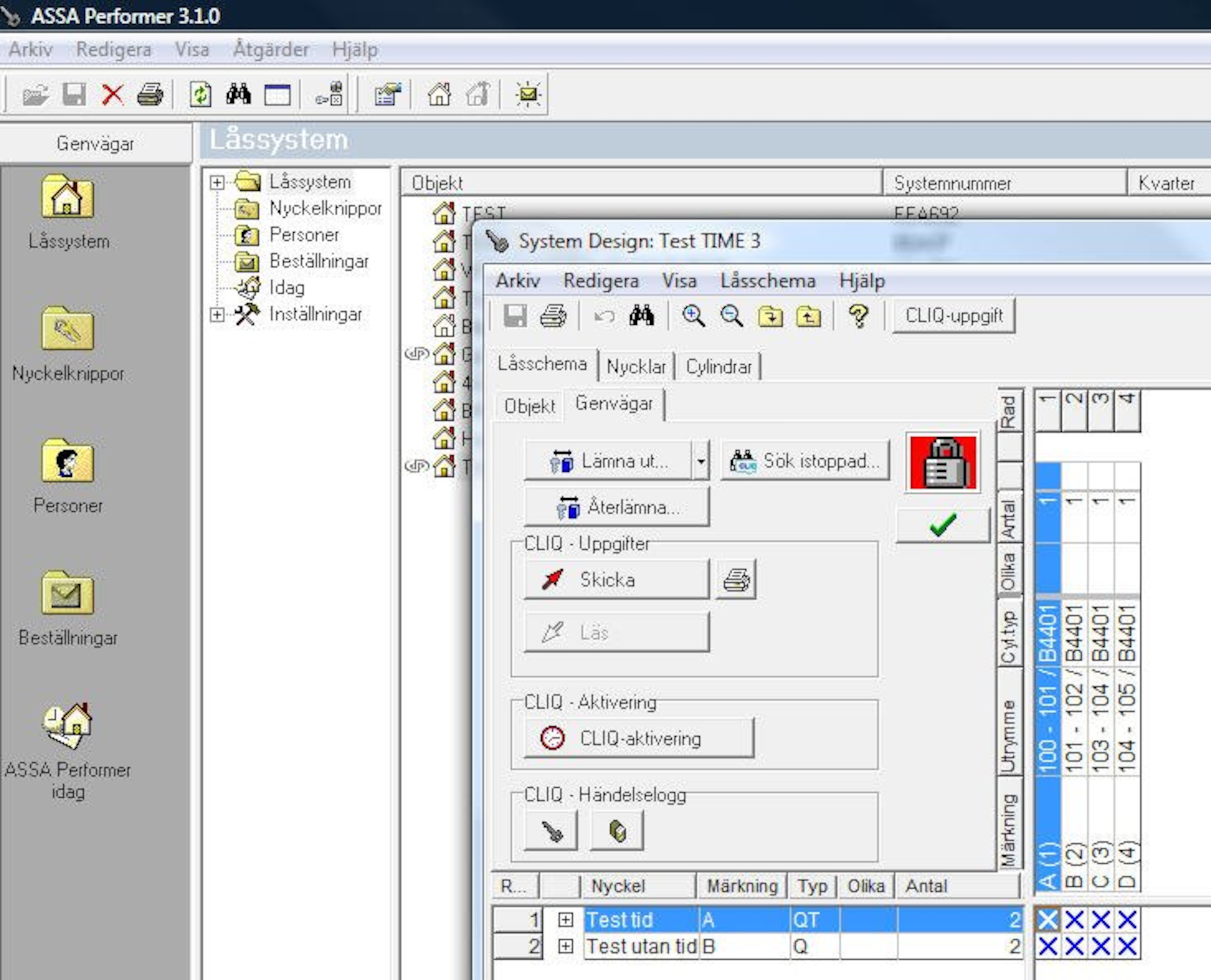Click the key icon under CLIQ - Händelselogg
The height and width of the screenshot is (980, 1211).
(551, 831)
